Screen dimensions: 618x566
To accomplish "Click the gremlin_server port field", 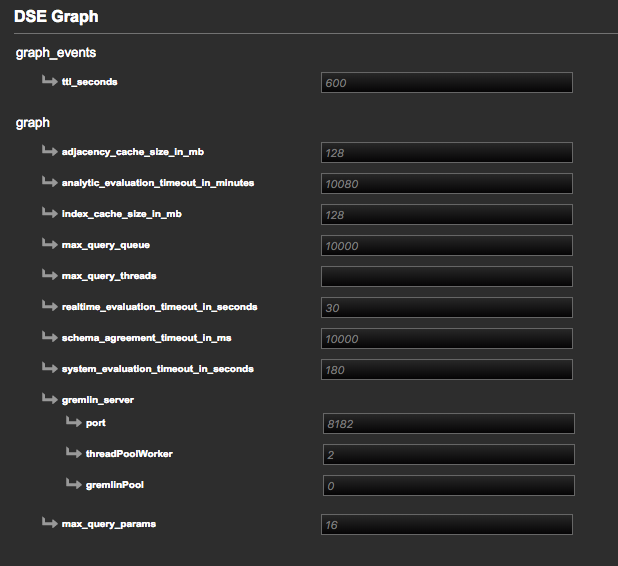I will [449, 423].
